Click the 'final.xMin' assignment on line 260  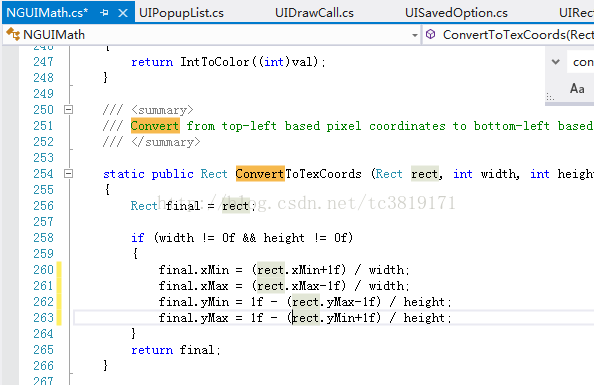click(284, 270)
